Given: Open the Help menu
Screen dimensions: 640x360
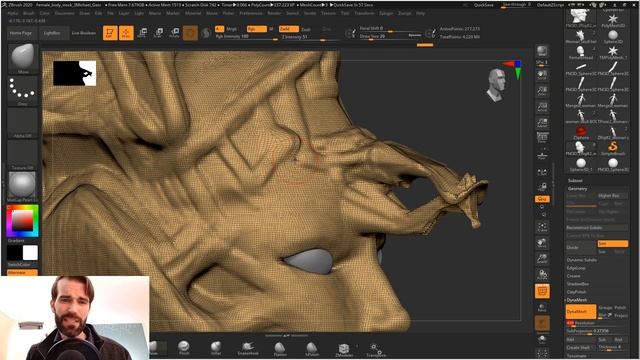Looking at the screenshot, I should (420, 13).
